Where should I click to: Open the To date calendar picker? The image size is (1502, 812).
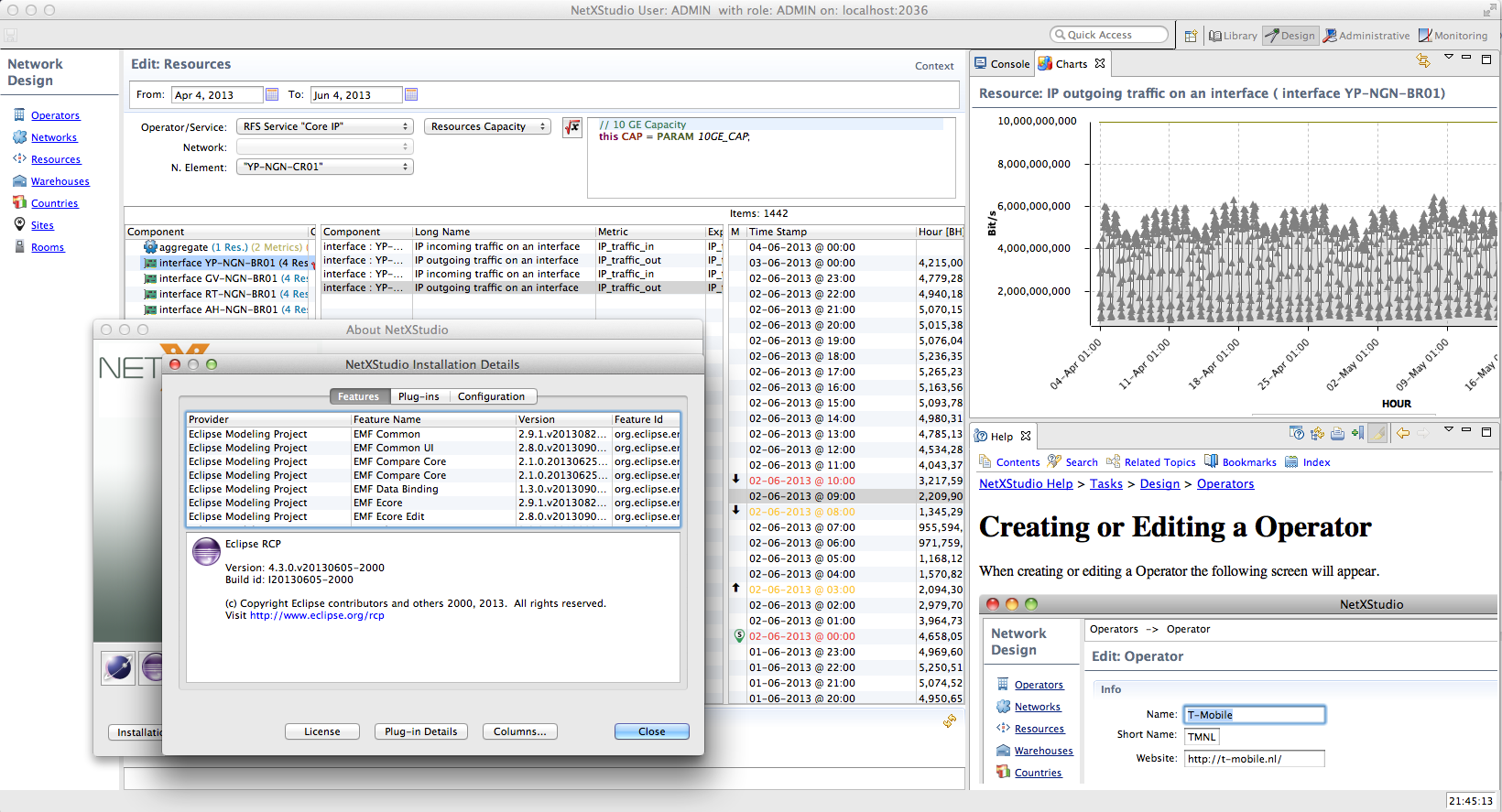tap(411, 94)
